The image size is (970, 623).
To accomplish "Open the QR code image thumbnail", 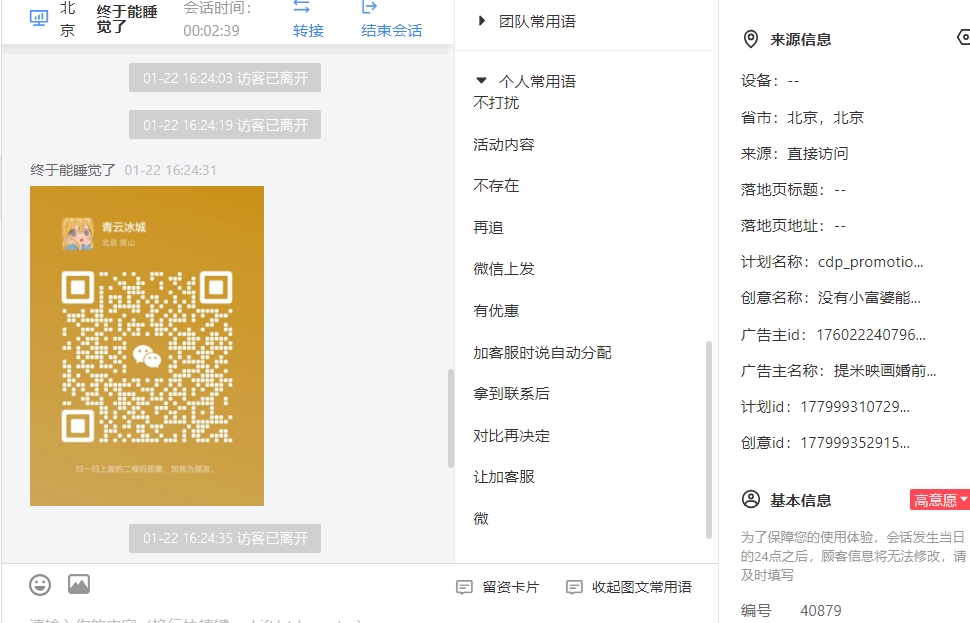I will [x=147, y=346].
